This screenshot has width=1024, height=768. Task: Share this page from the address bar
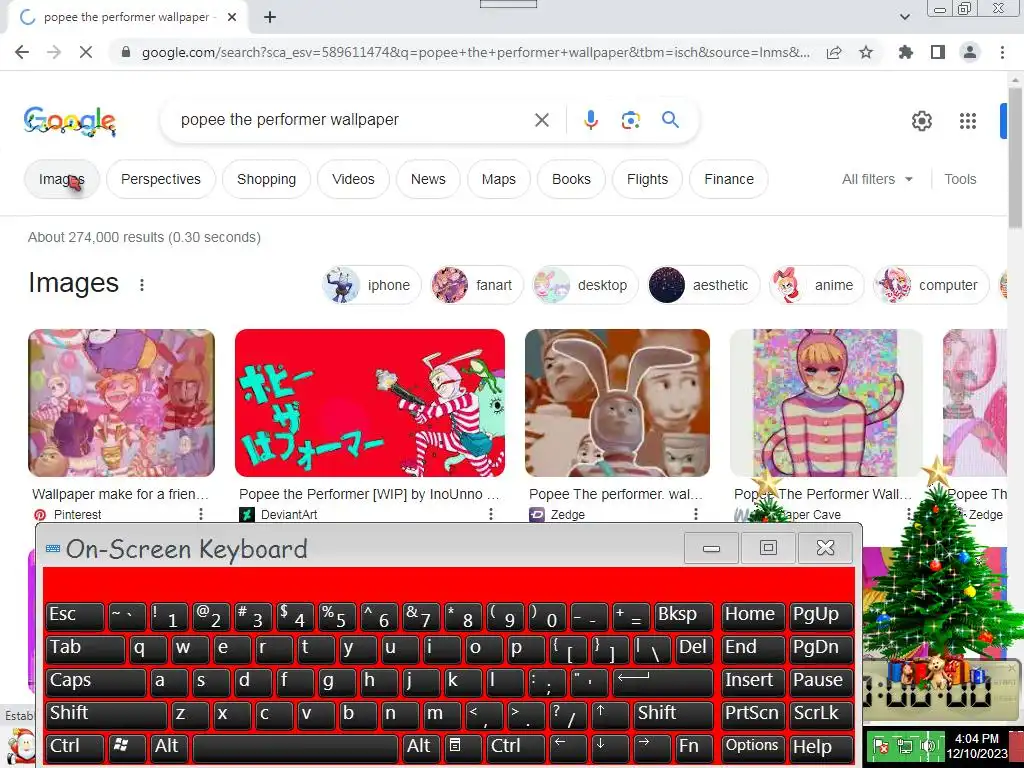(834, 52)
